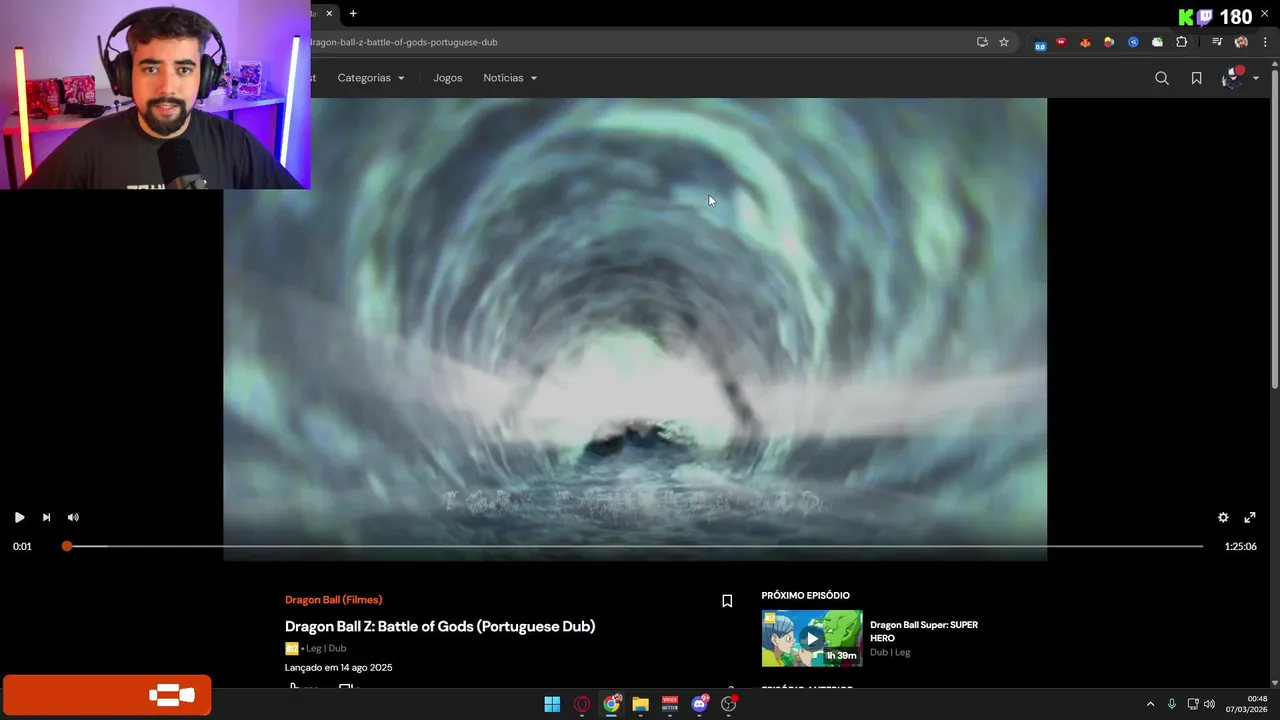The image size is (1280, 720).
Task: Click the browser address bar URL
Action: point(405,42)
